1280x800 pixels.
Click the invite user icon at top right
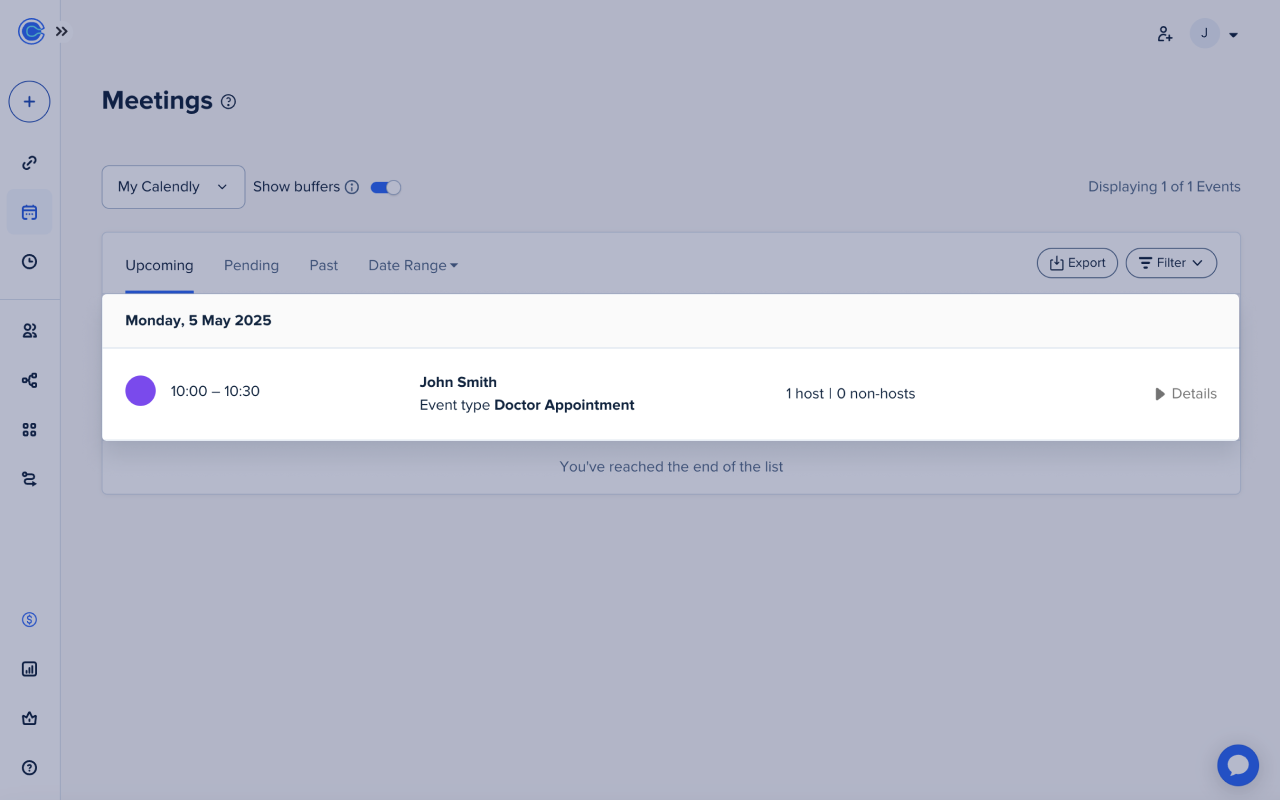click(x=1164, y=33)
